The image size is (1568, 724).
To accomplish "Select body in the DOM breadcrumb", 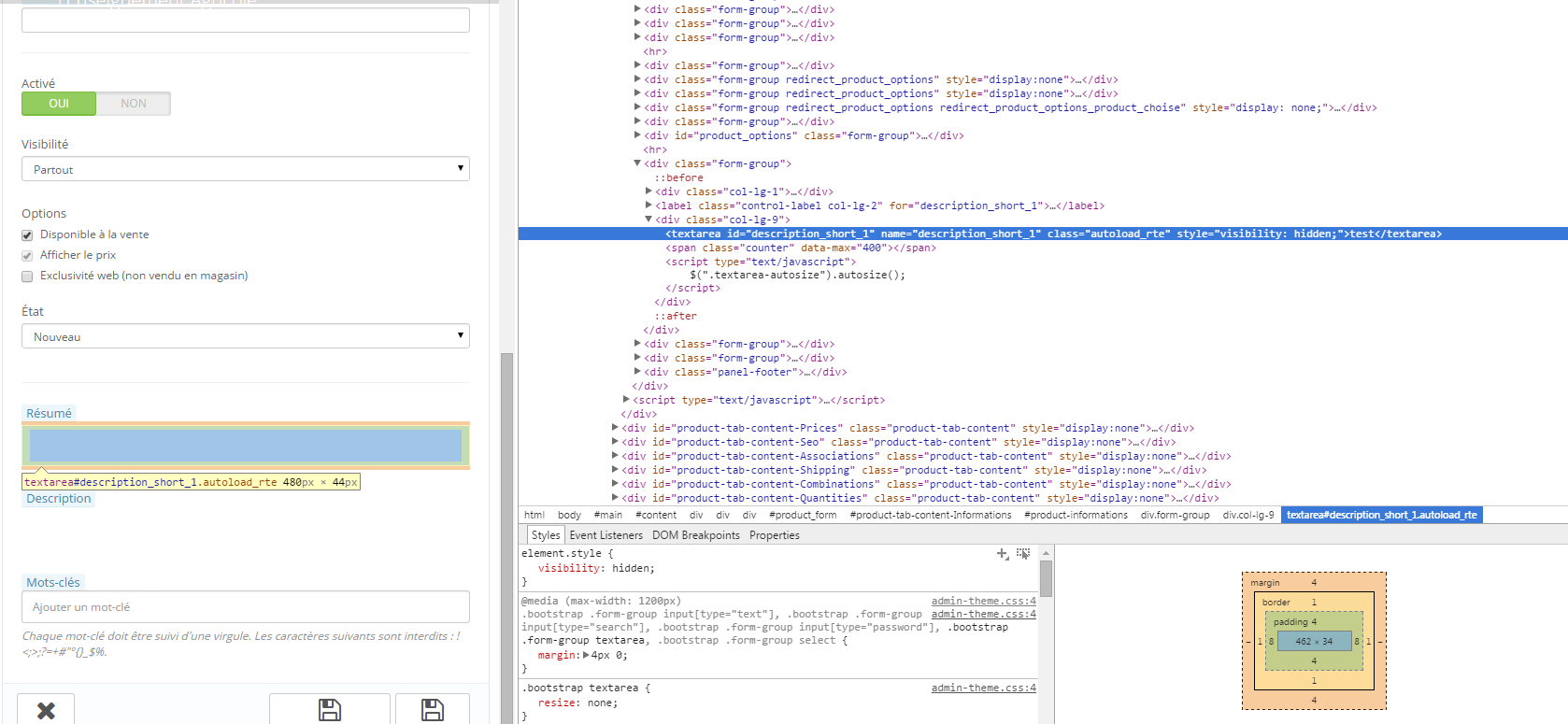I will click(569, 515).
